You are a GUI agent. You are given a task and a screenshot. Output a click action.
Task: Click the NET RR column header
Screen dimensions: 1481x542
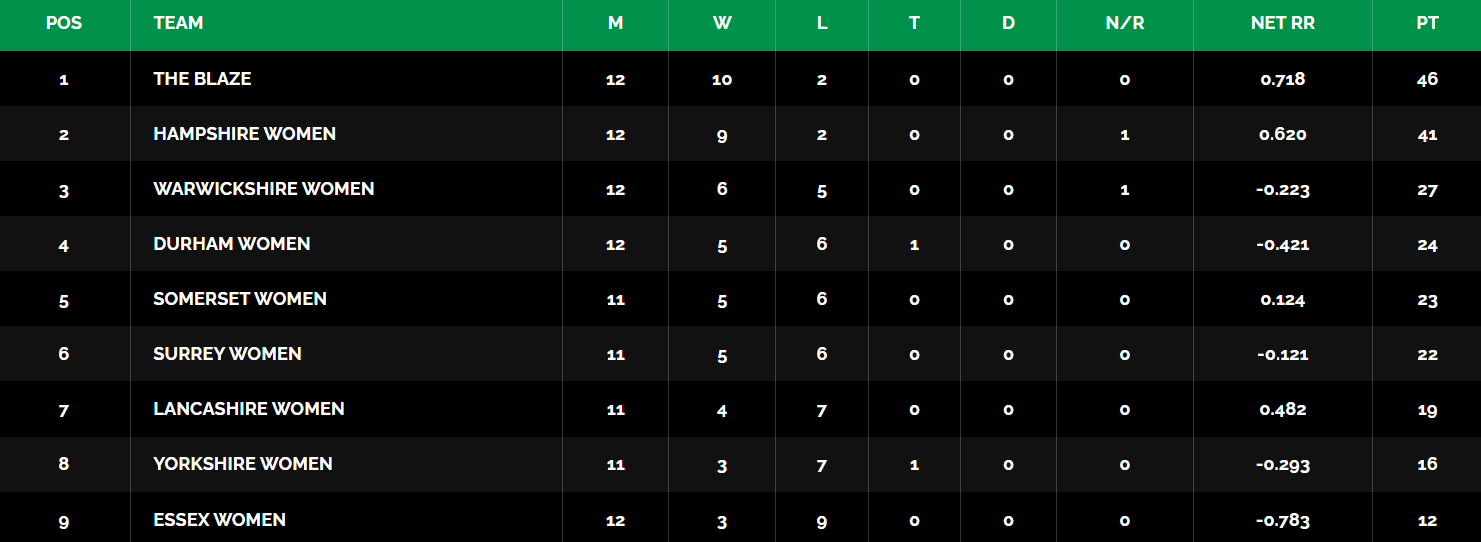(1283, 23)
